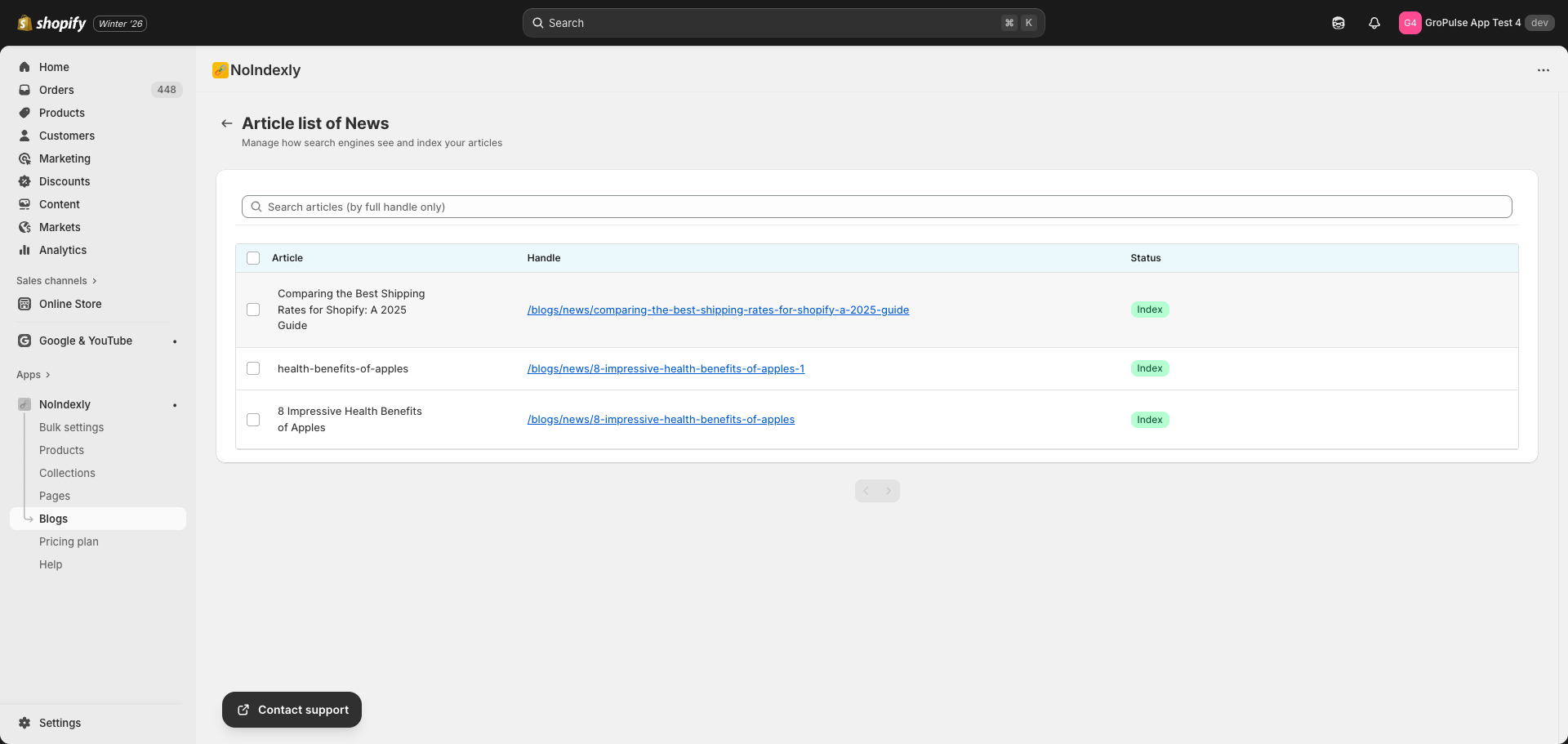Expand the Sales channels section
The width and height of the screenshot is (1568, 744).
(56, 281)
